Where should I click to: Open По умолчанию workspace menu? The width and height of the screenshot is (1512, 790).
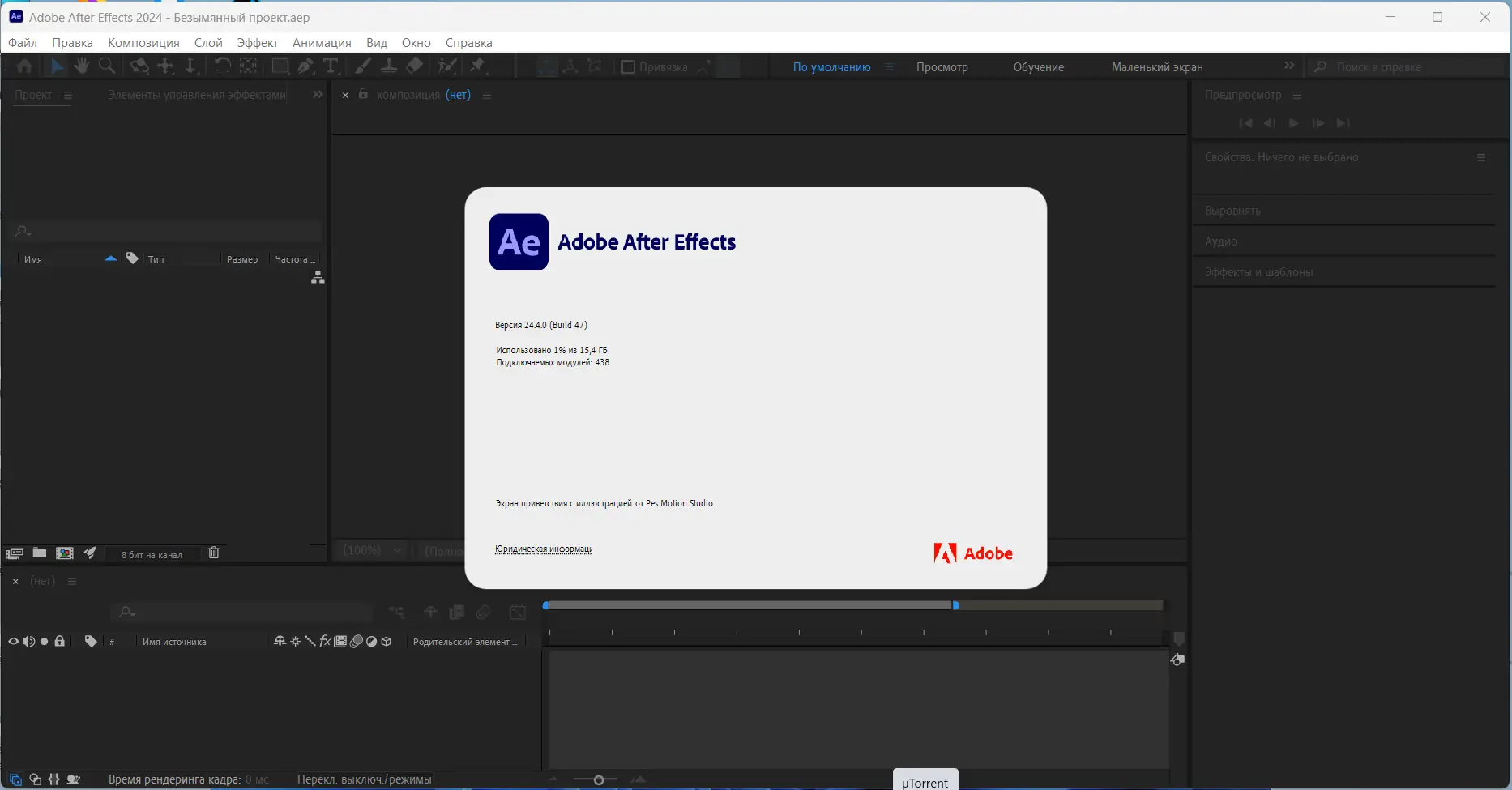point(890,67)
